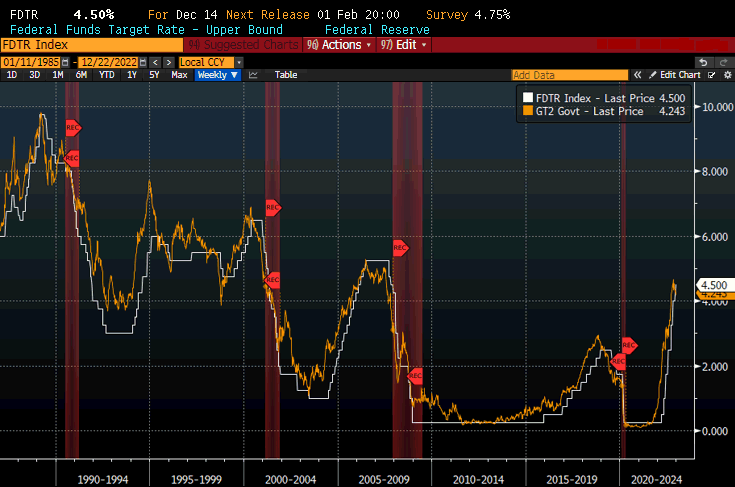
Task: Click REC marker at 2001 recession end
Action: coord(272,280)
